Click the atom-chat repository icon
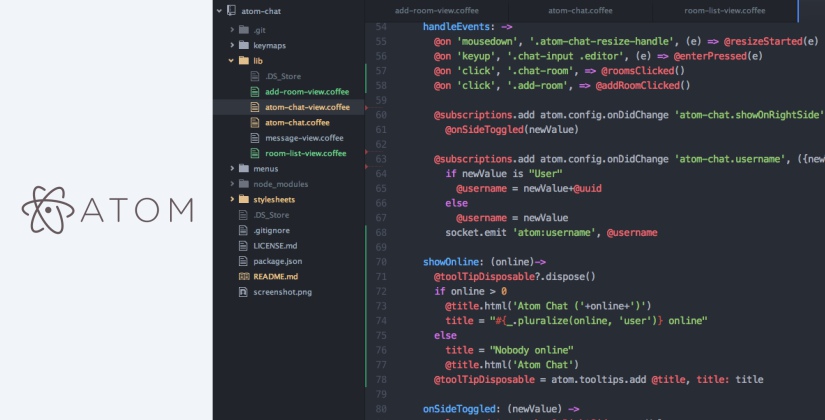 (x=232, y=12)
